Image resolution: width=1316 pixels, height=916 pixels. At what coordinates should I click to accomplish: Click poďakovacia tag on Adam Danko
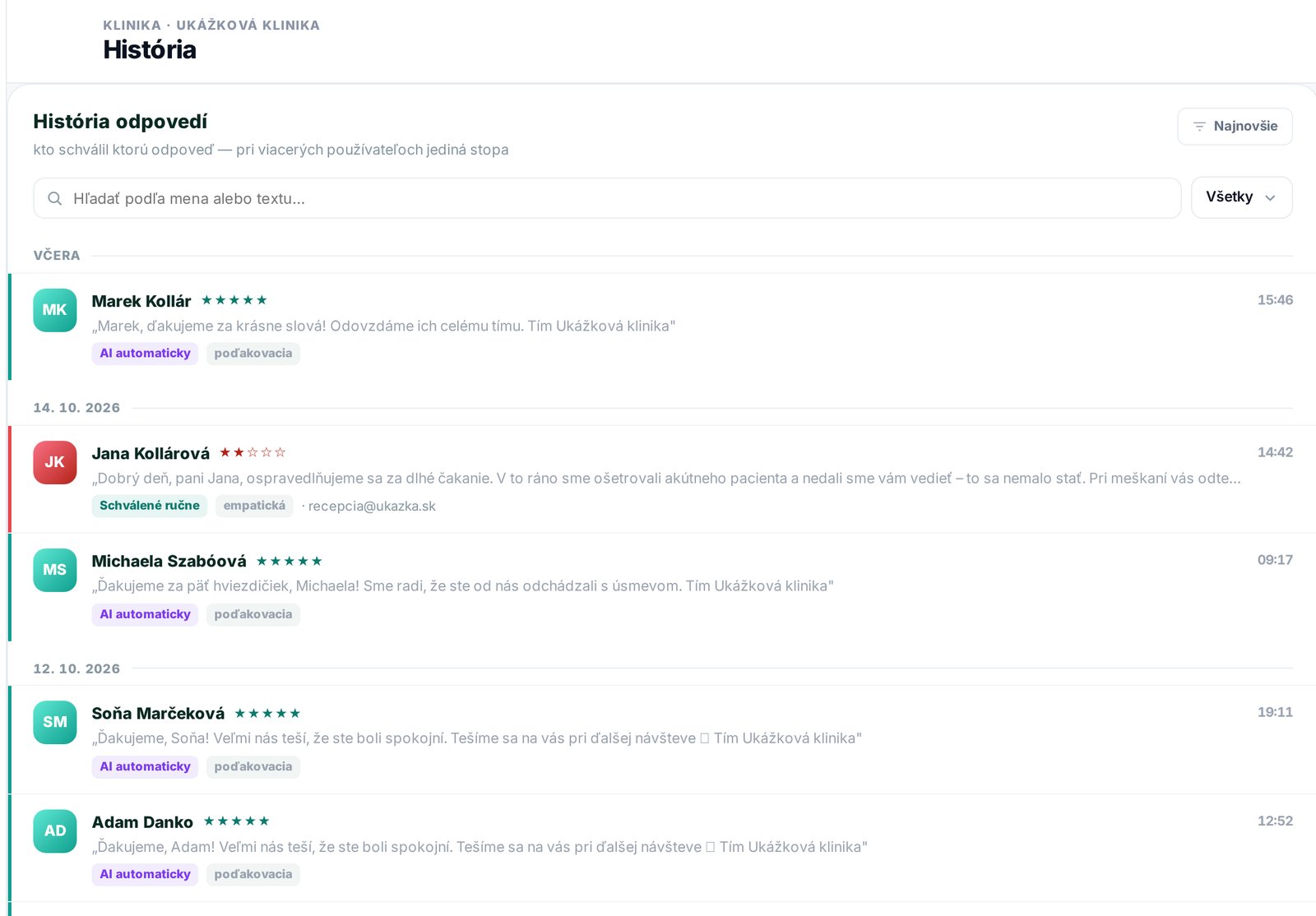coord(253,874)
